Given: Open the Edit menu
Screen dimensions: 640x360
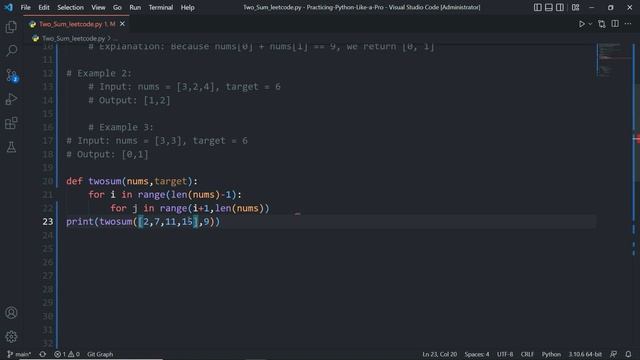Looking at the screenshot, I should [44, 7].
